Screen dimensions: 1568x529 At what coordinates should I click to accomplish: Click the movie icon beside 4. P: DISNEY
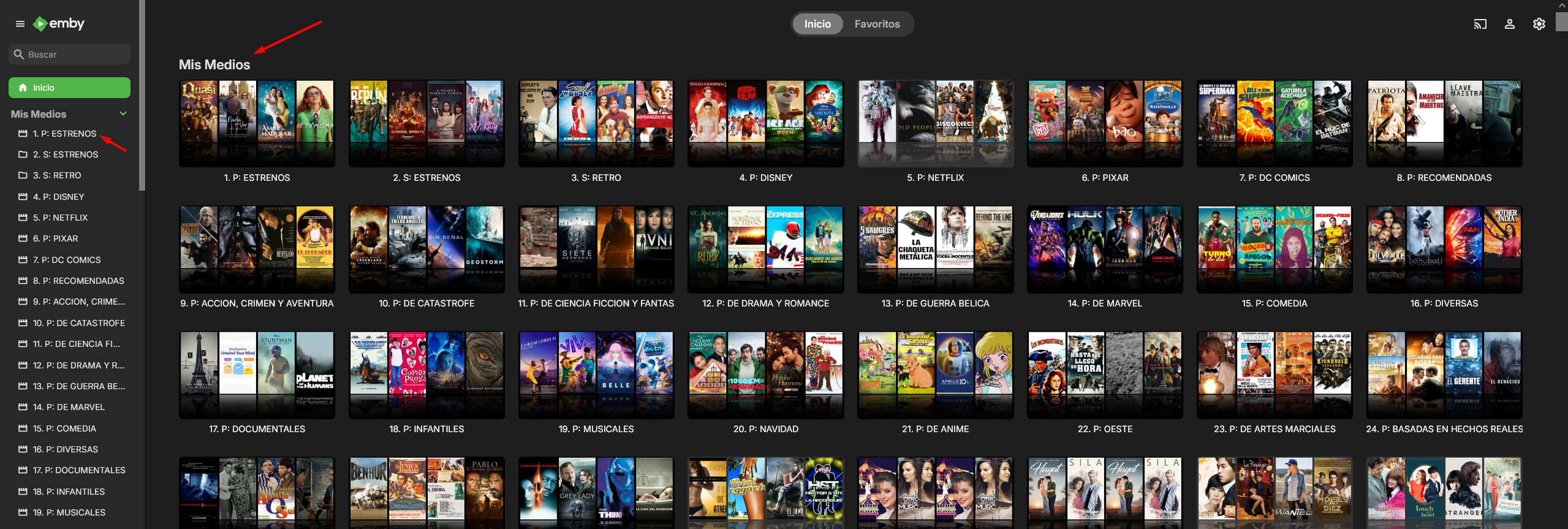[x=23, y=197]
